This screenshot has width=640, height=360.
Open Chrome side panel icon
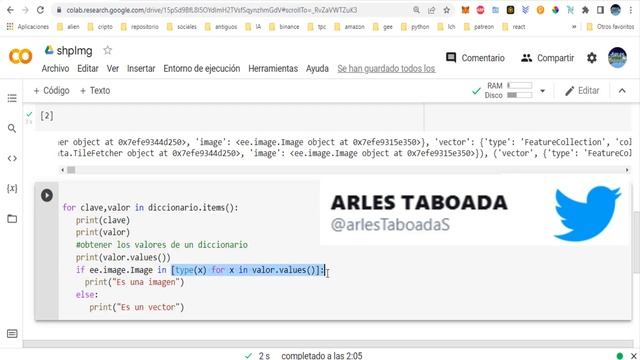[600, 10]
